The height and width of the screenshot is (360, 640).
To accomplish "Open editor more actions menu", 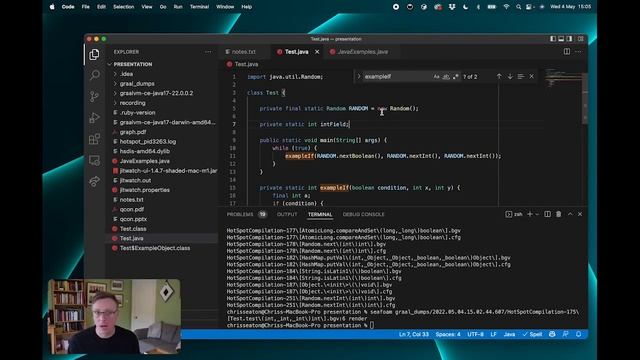I will (x=578, y=51).
